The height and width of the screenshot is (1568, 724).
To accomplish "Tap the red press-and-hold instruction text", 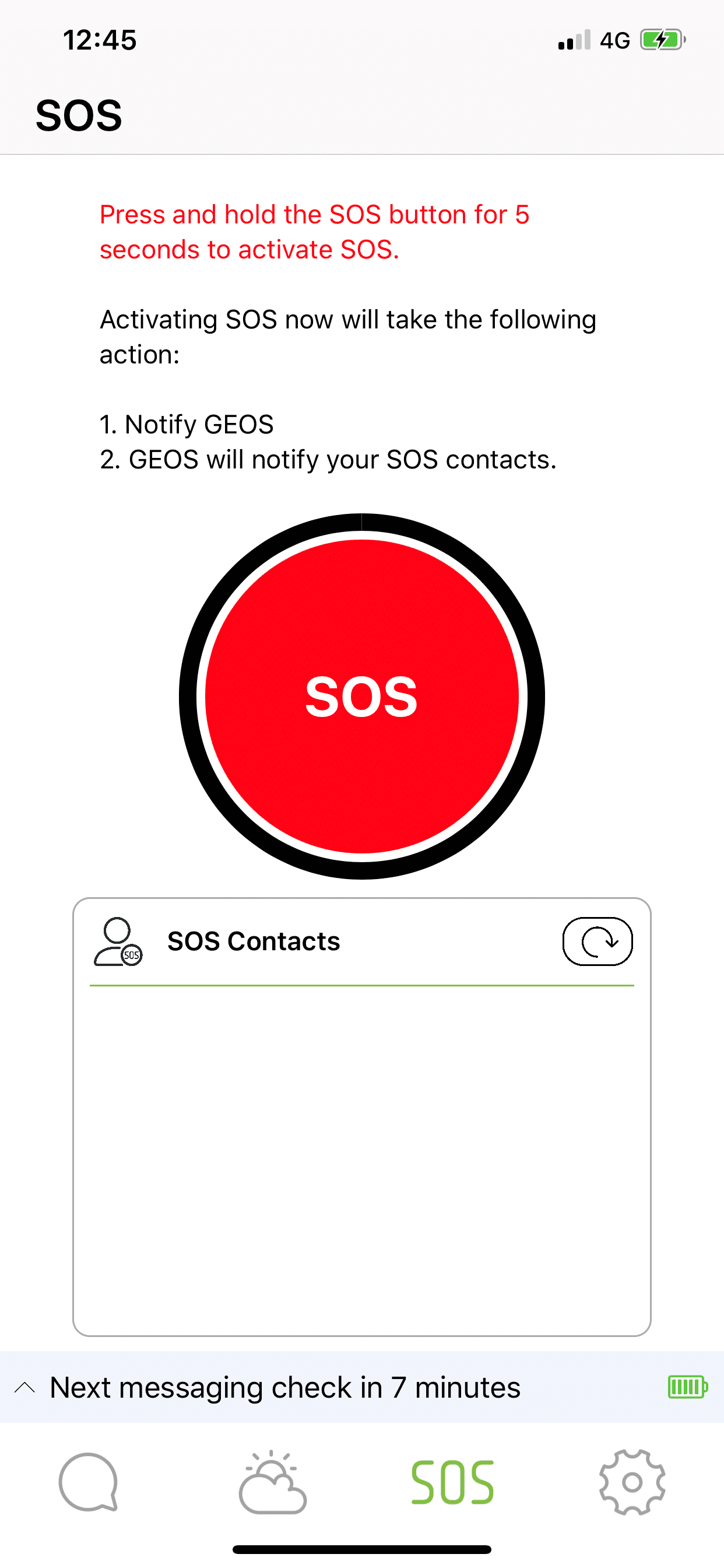I will coord(314,232).
